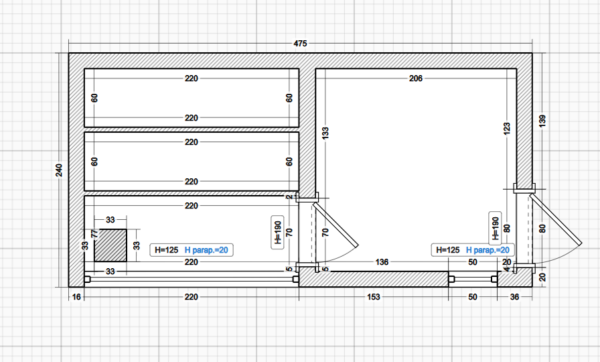600x362 pixels.
Task: Select the hatched 33x33 square column
Action: (x=111, y=245)
